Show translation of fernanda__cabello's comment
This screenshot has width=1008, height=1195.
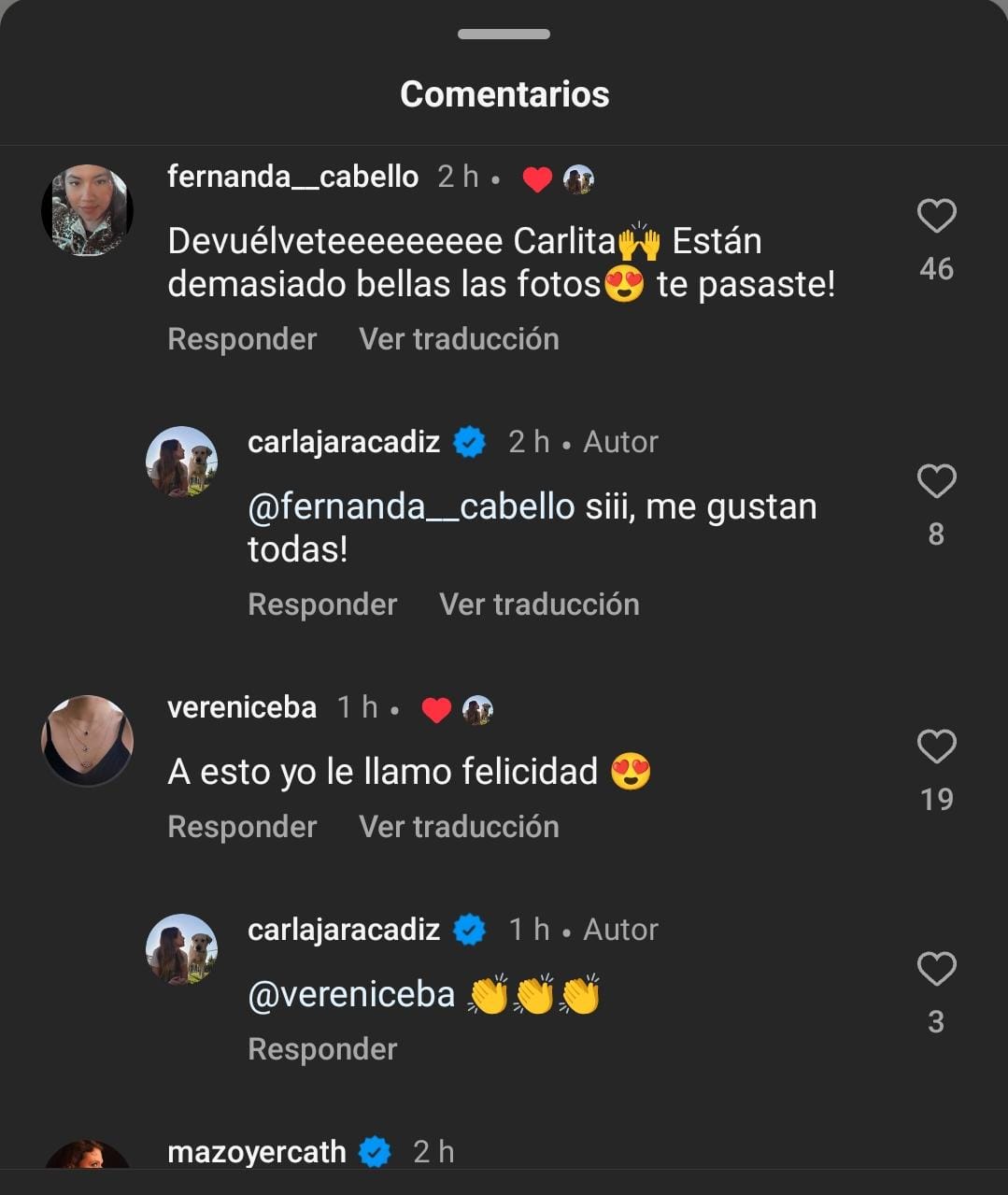pos(459,339)
